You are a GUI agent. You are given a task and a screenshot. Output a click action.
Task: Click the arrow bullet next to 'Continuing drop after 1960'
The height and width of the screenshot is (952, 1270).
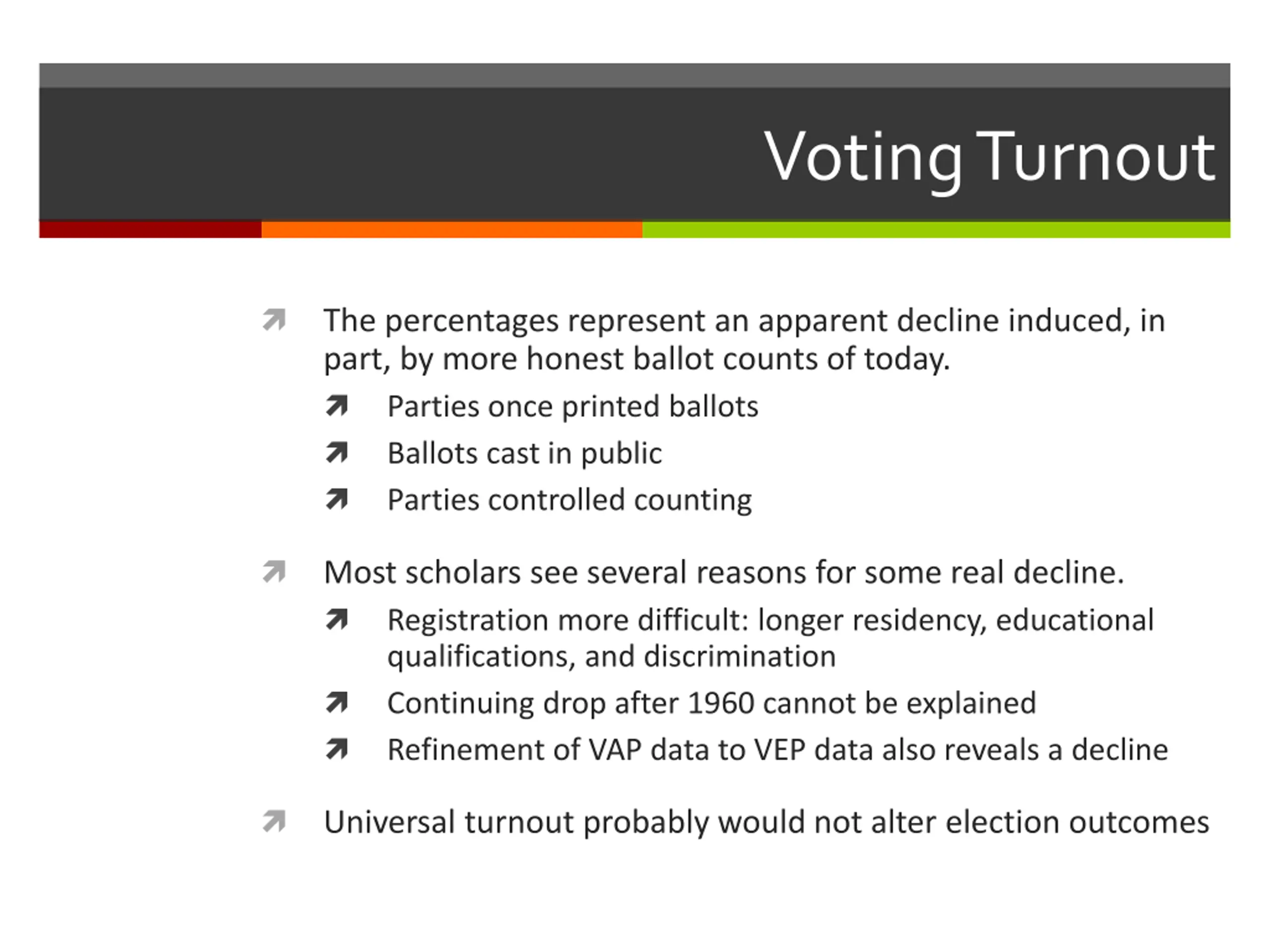click(337, 702)
